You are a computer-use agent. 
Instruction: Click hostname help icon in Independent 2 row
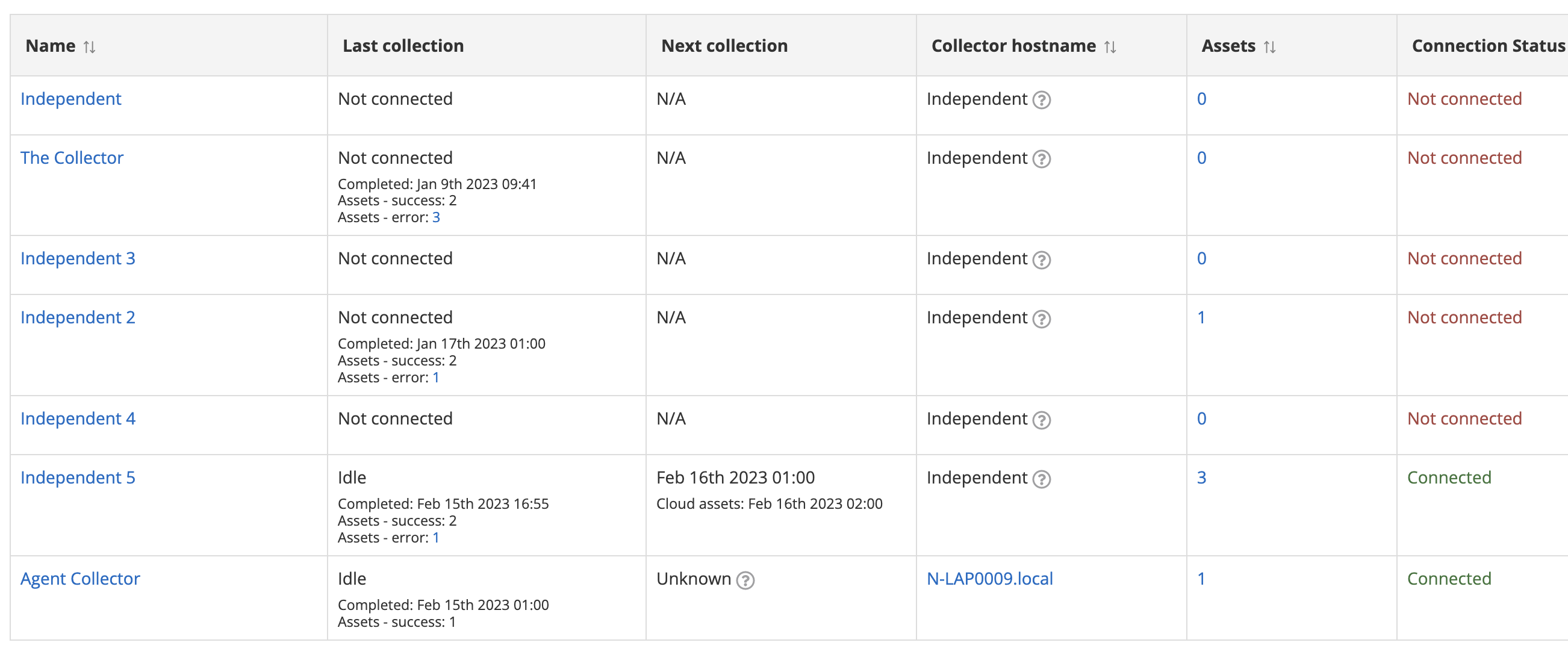[x=1042, y=319]
